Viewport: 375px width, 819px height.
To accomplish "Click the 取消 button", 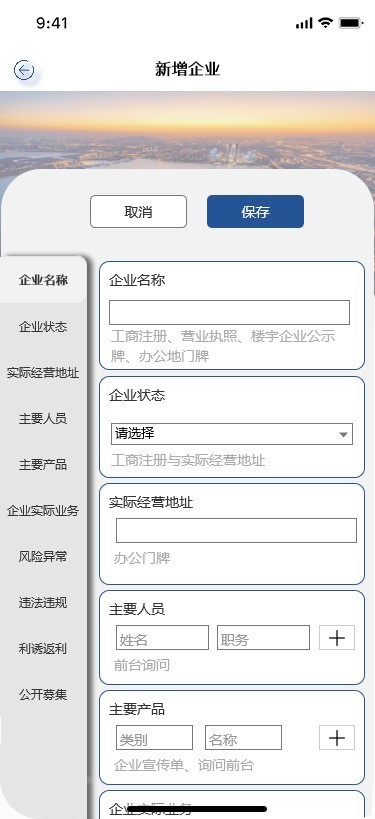I will (x=138, y=212).
